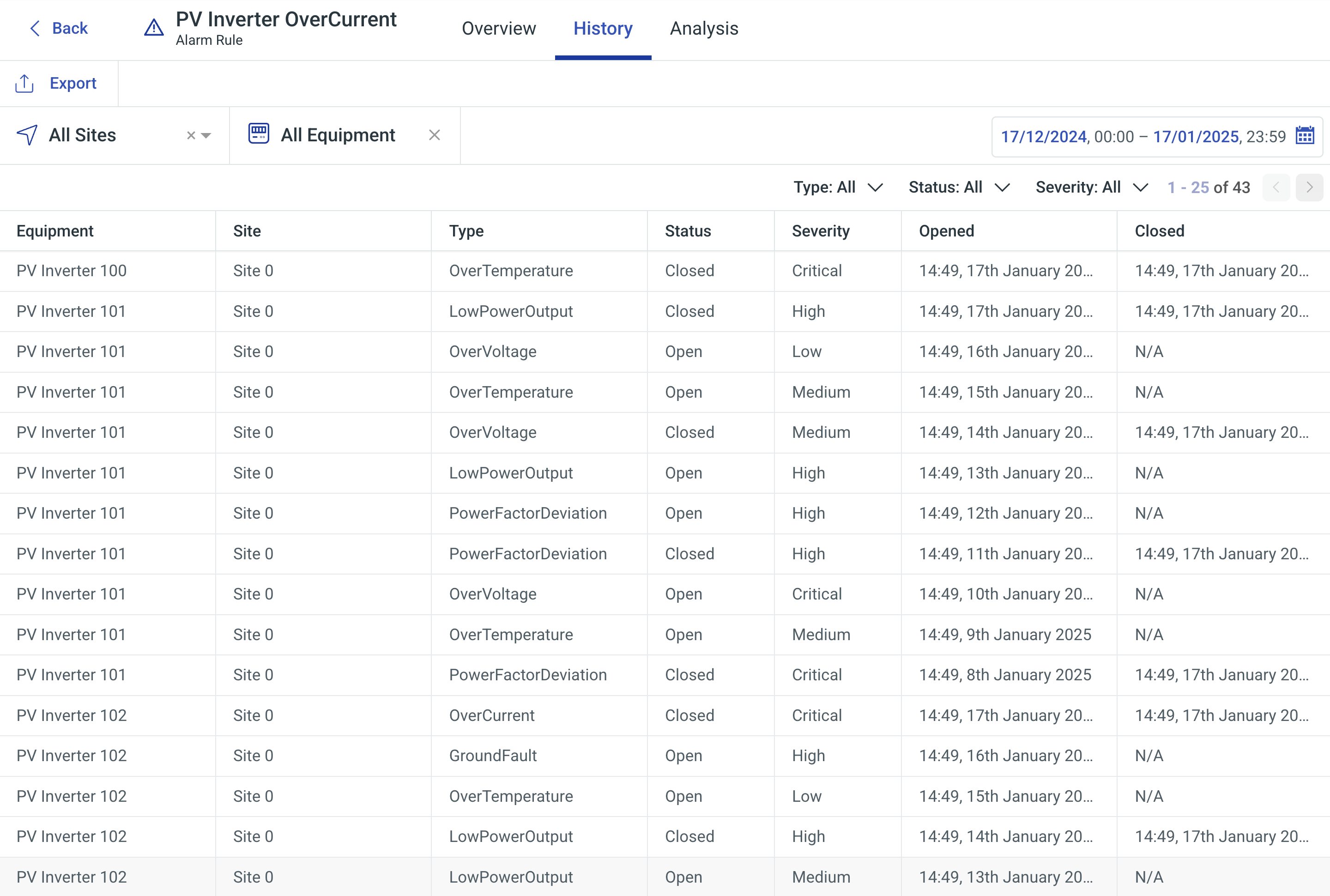Clear the All Sites filter
The width and height of the screenshot is (1330, 896).
pyautogui.click(x=191, y=135)
